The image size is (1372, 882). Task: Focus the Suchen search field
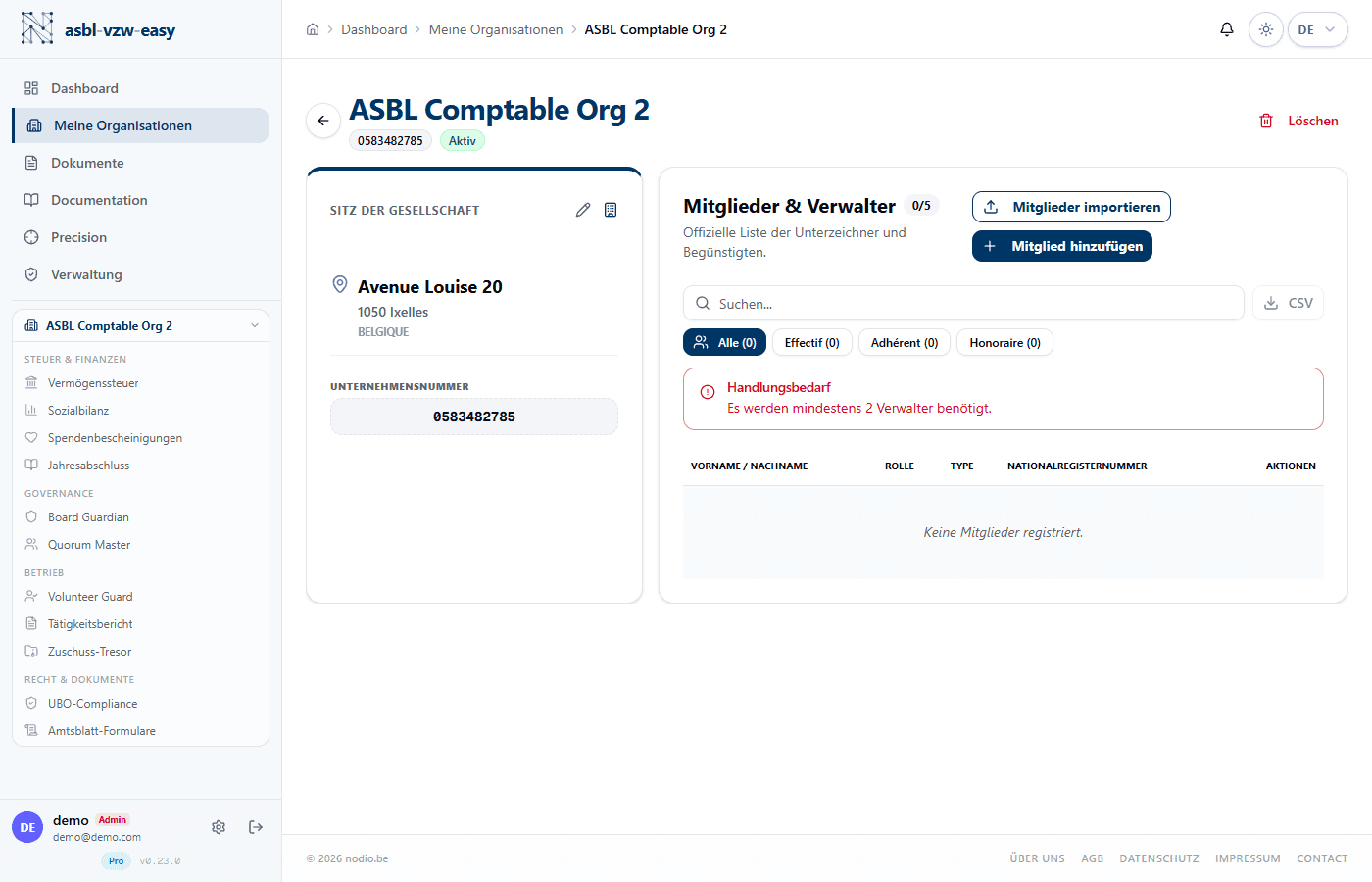(x=963, y=303)
